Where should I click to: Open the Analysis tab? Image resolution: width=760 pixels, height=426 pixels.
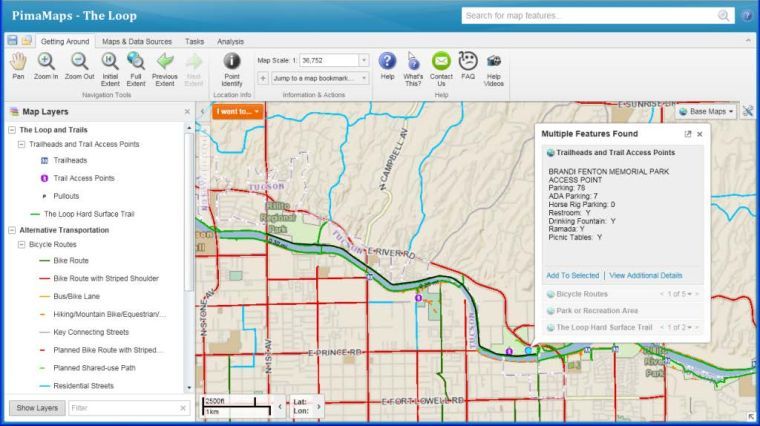coord(230,41)
